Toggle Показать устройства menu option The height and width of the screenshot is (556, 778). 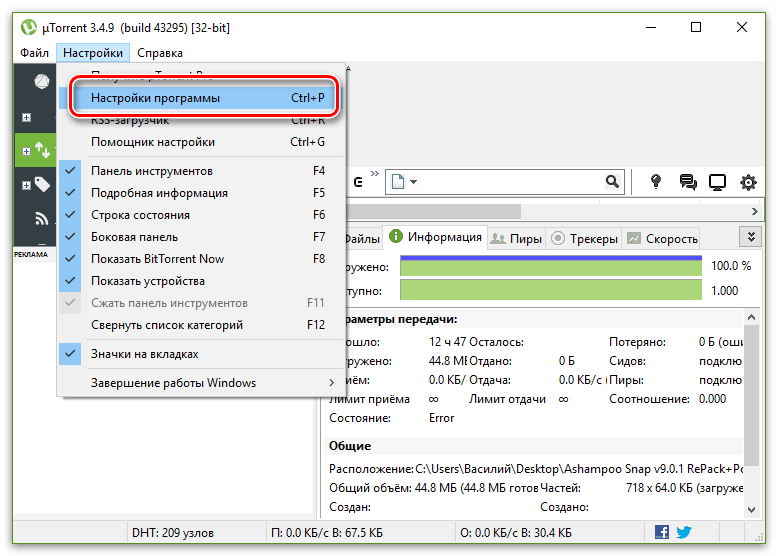(x=201, y=281)
